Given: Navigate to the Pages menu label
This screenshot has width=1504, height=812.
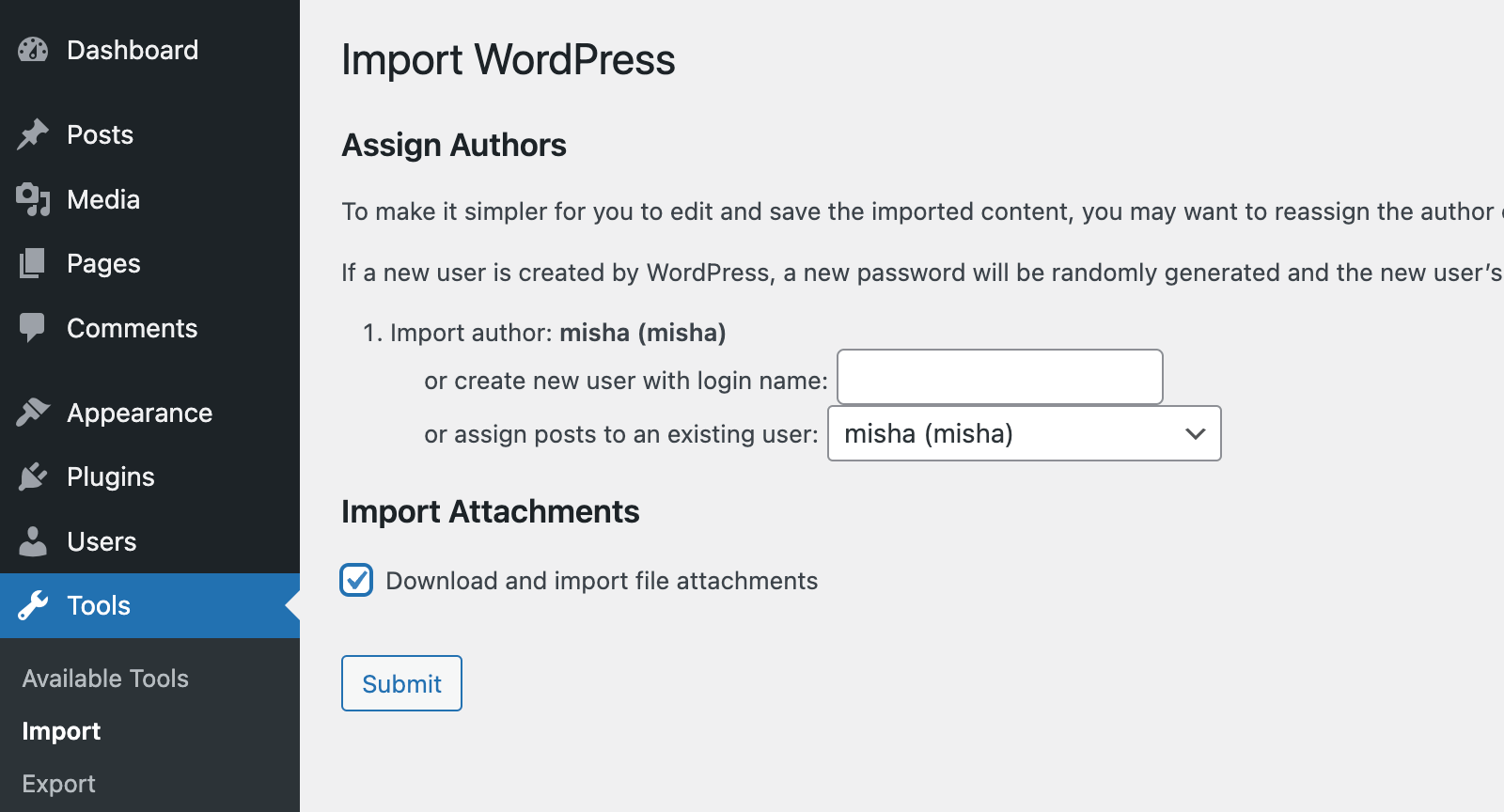Looking at the screenshot, I should tap(103, 264).
